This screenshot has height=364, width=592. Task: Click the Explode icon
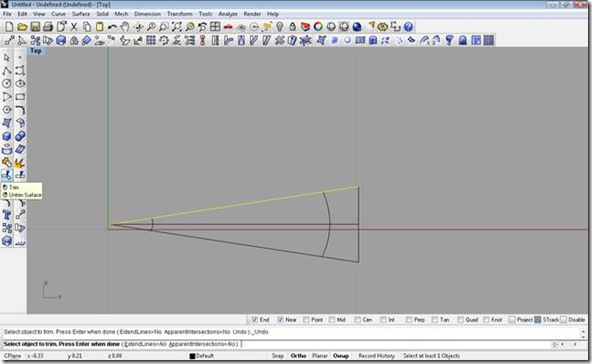(20, 162)
